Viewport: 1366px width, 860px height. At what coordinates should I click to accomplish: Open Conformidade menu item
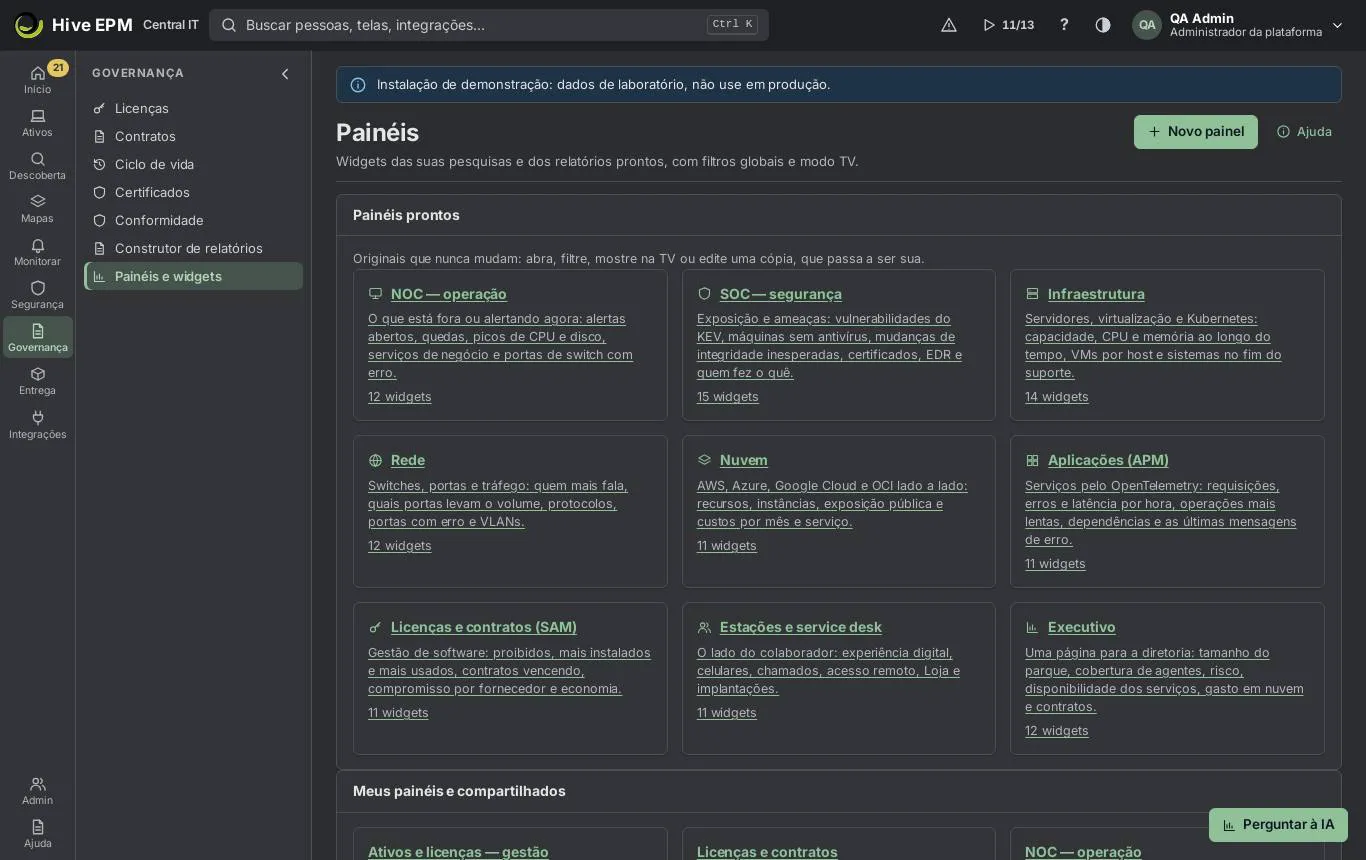[194, 220]
